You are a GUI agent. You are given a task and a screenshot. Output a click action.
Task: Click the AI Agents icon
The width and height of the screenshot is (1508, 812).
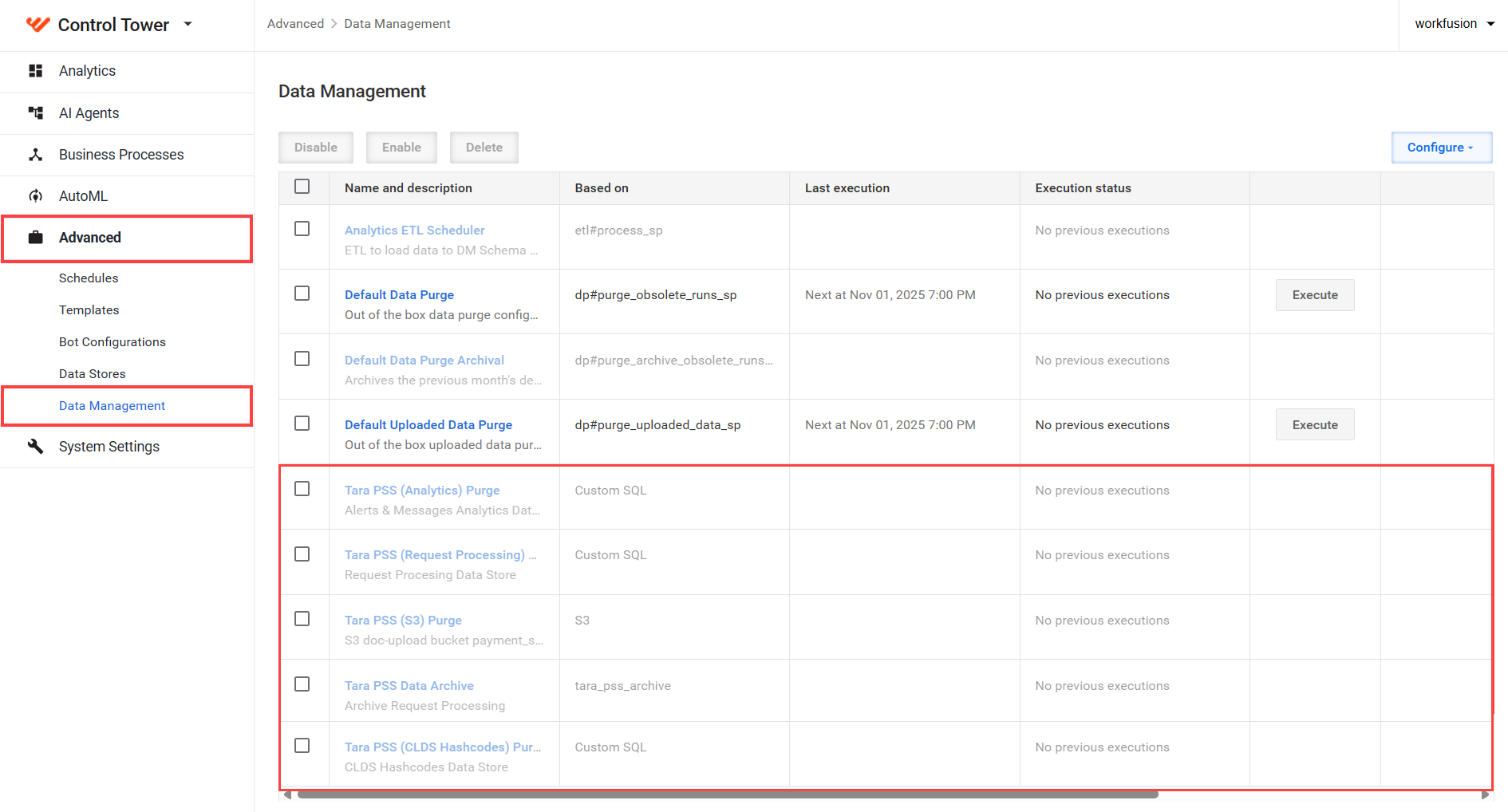(x=36, y=113)
